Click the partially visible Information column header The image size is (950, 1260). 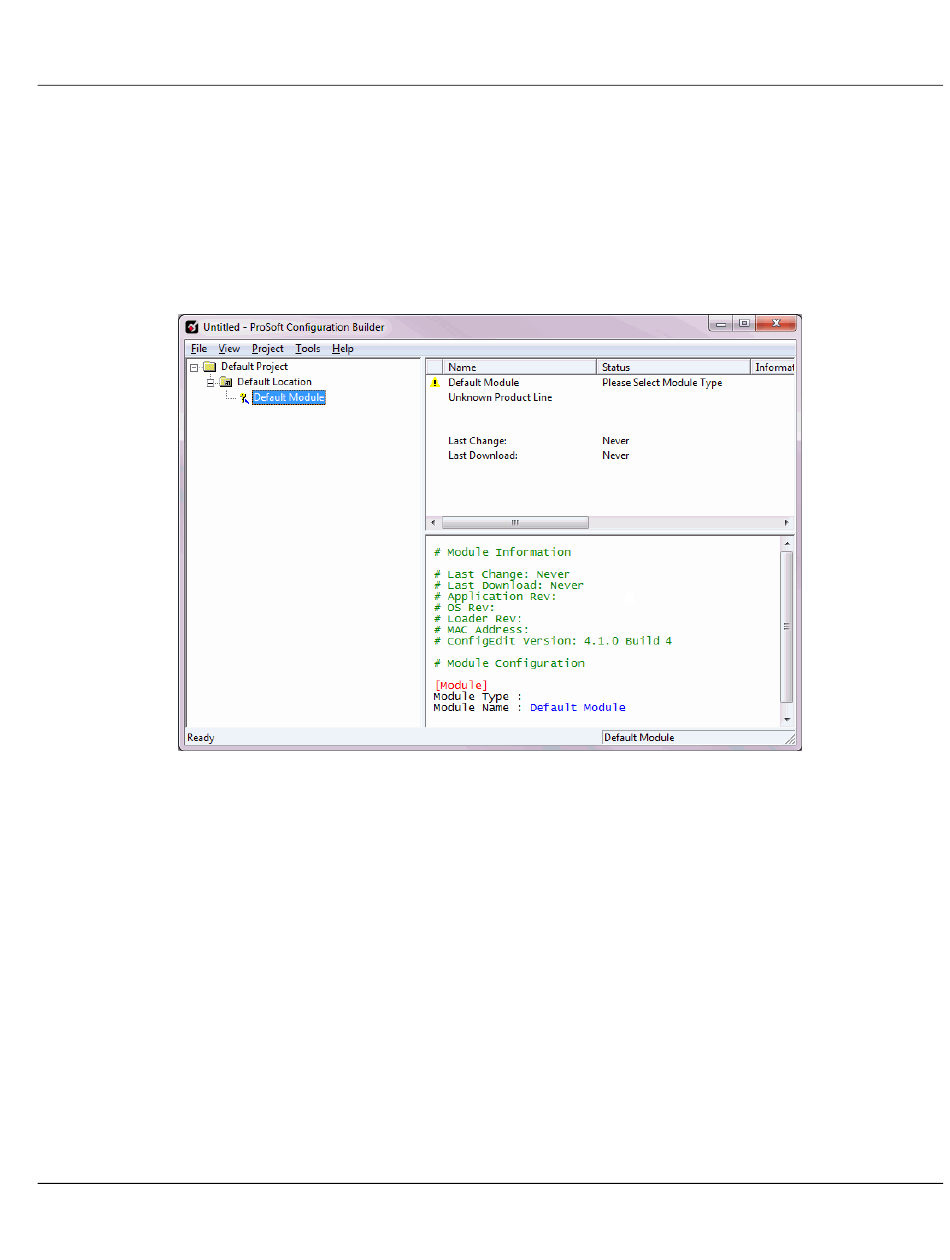click(772, 367)
